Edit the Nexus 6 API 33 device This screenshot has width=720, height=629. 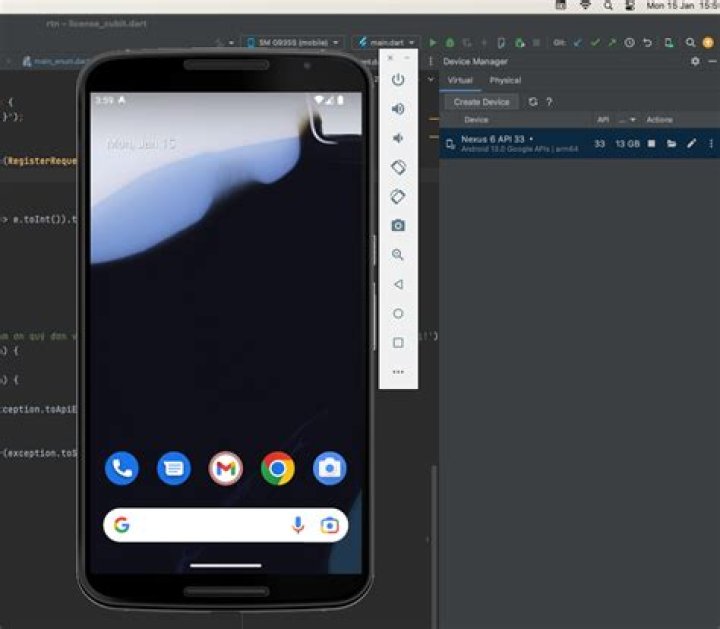(x=692, y=144)
